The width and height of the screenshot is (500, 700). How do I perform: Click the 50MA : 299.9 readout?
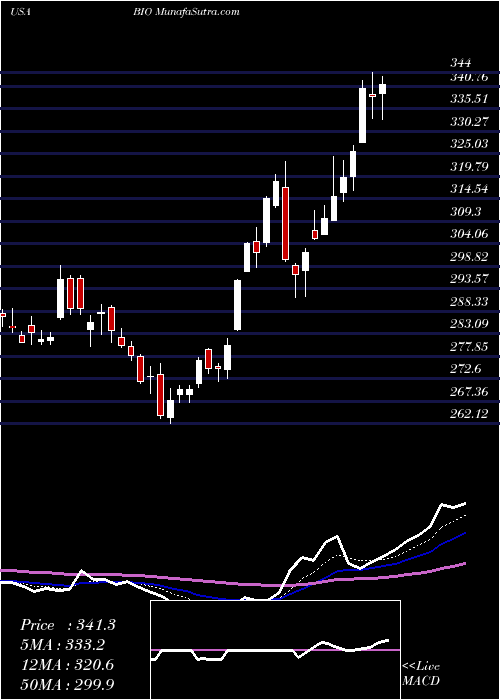click(67, 685)
